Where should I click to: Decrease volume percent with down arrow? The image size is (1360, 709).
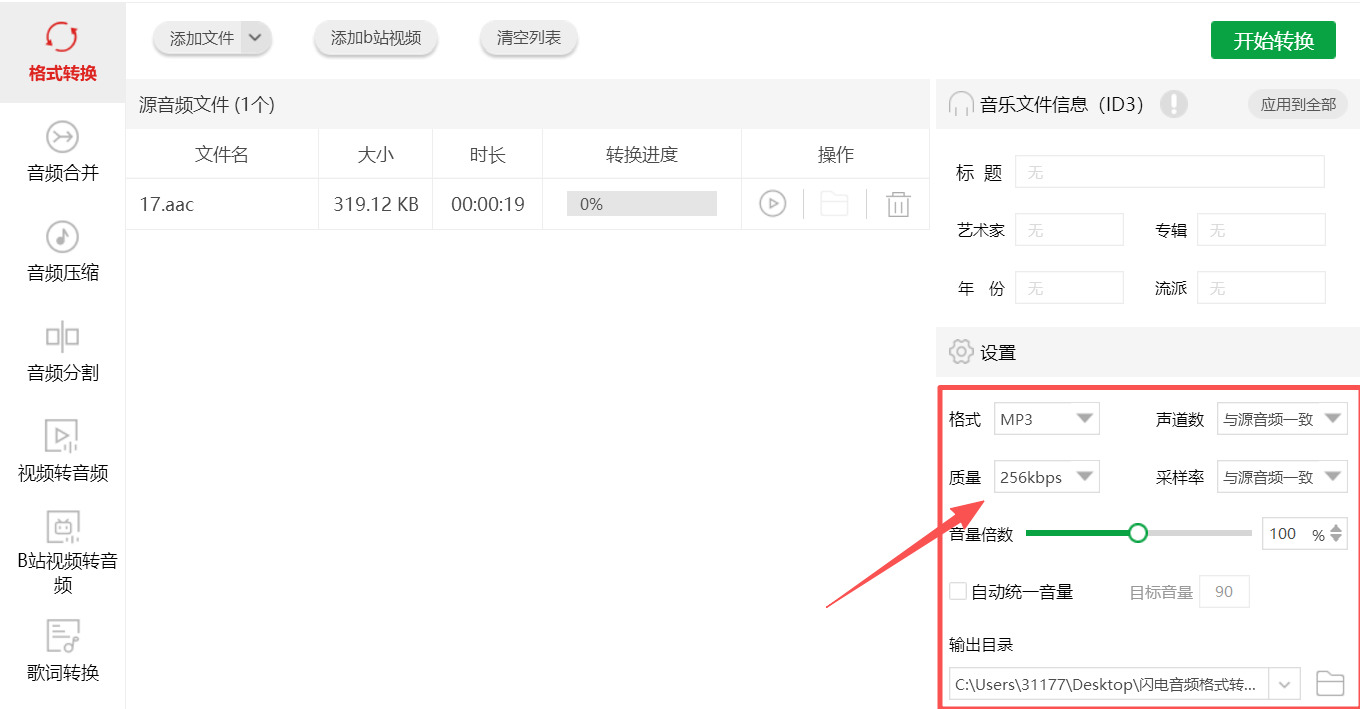click(1338, 541)
